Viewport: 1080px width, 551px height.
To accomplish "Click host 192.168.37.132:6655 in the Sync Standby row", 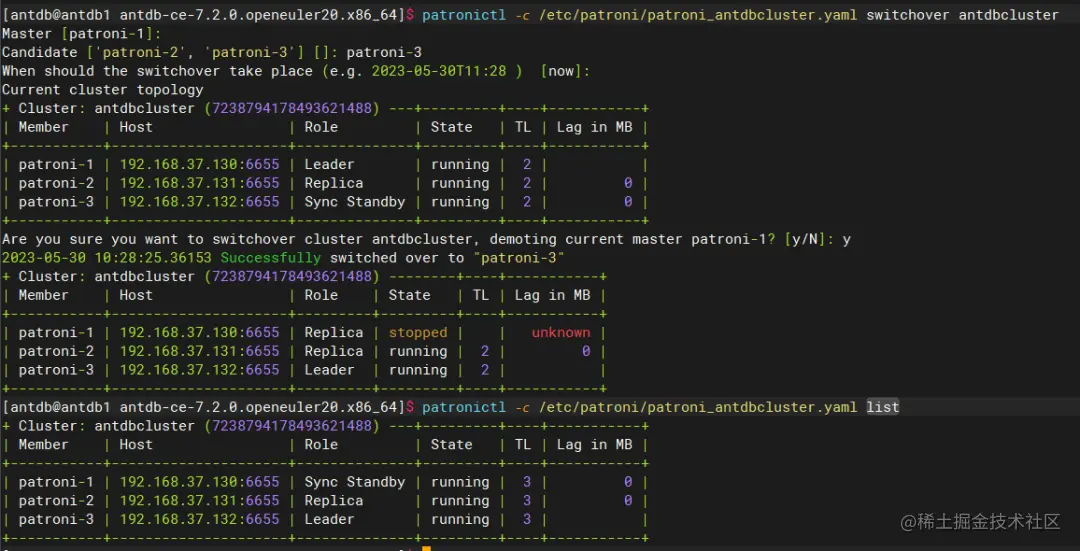I will [x=200, y=202].
